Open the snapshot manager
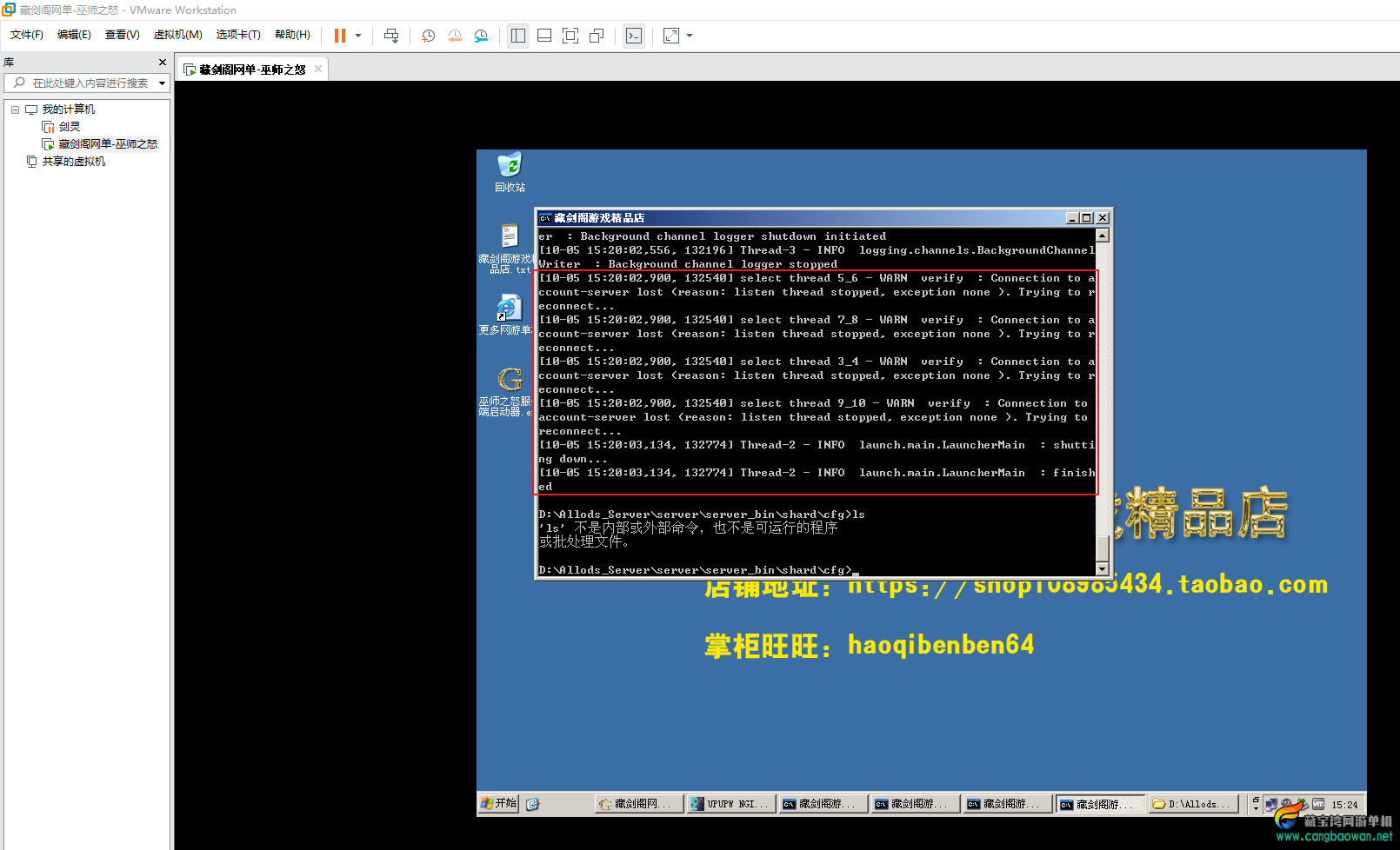1400x850 pixels. tap(481, 36)
